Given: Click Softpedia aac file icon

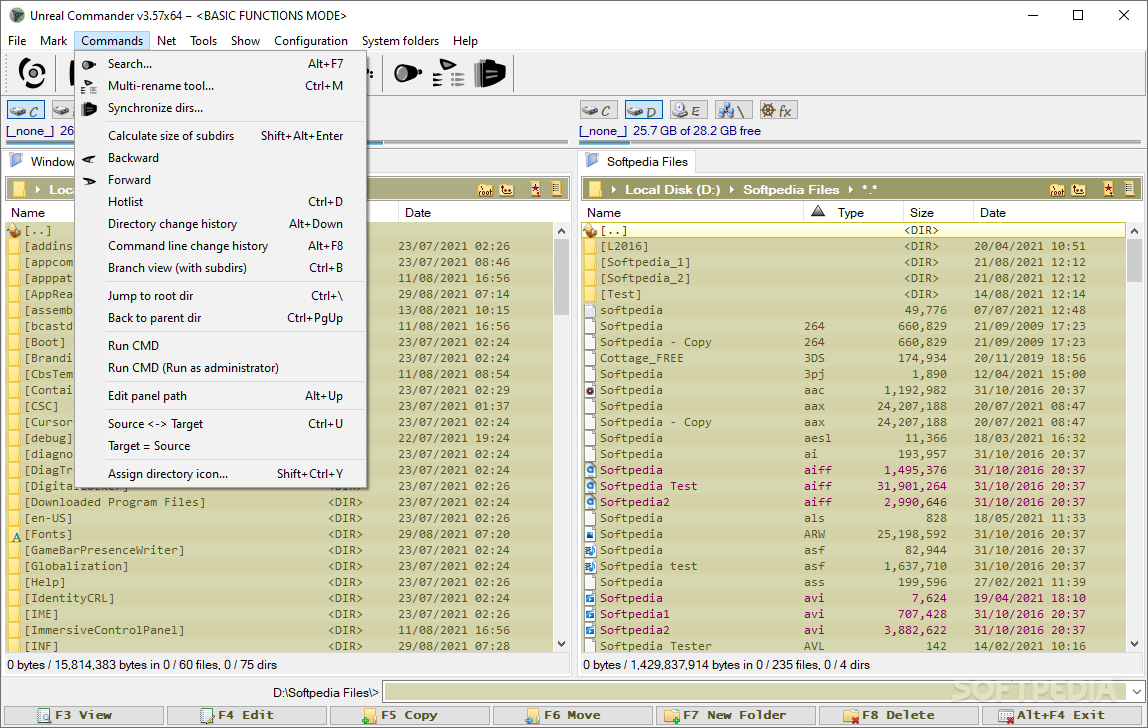Looking at the screenshot, I should pos(590,390).
